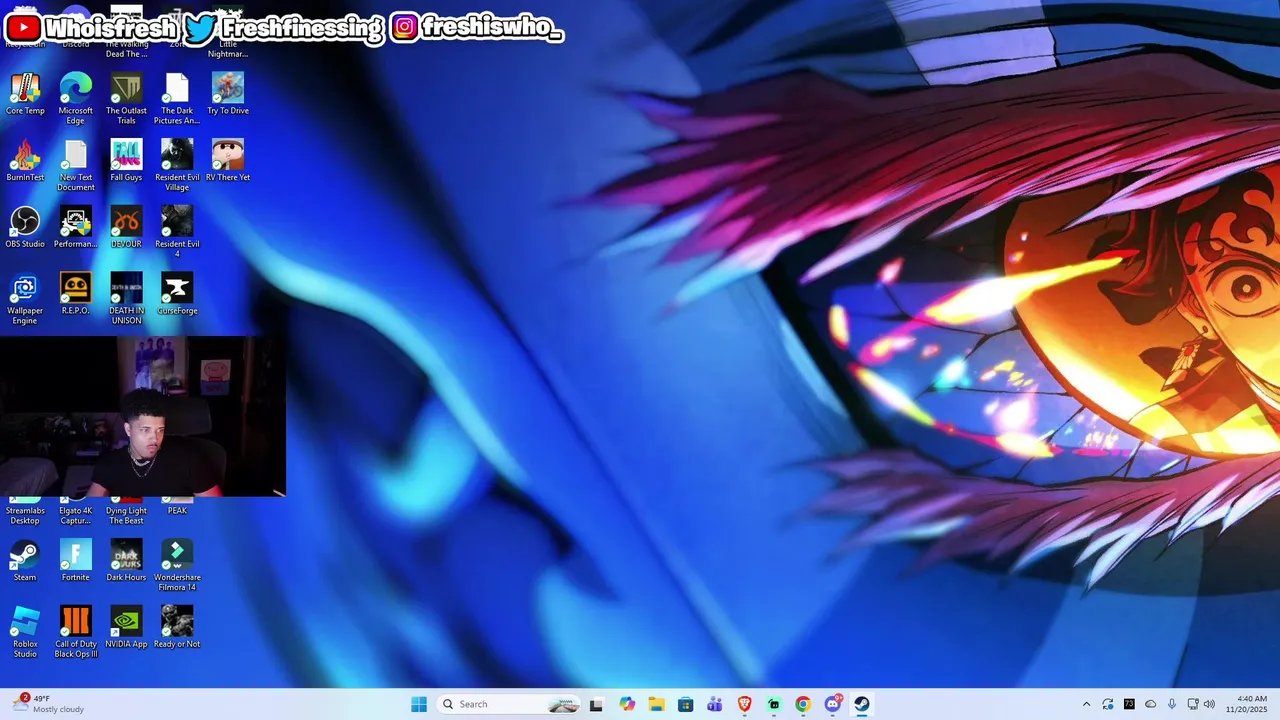Viewport: 1280px width, 720px height.
Task: Open the Windows Start menu
Action: pyautogui.click(x=419, y=704)
